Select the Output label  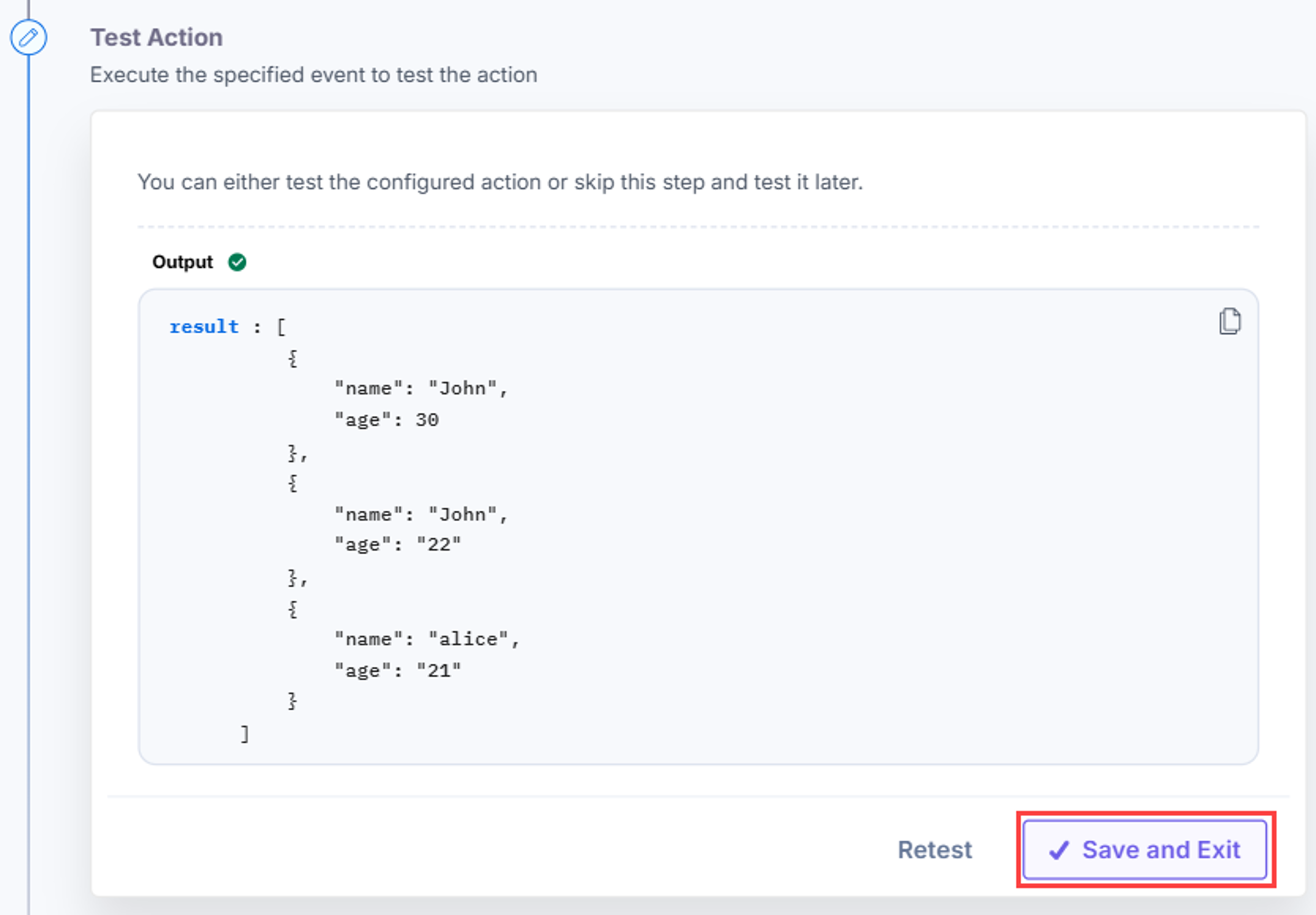tap(182, 262)
